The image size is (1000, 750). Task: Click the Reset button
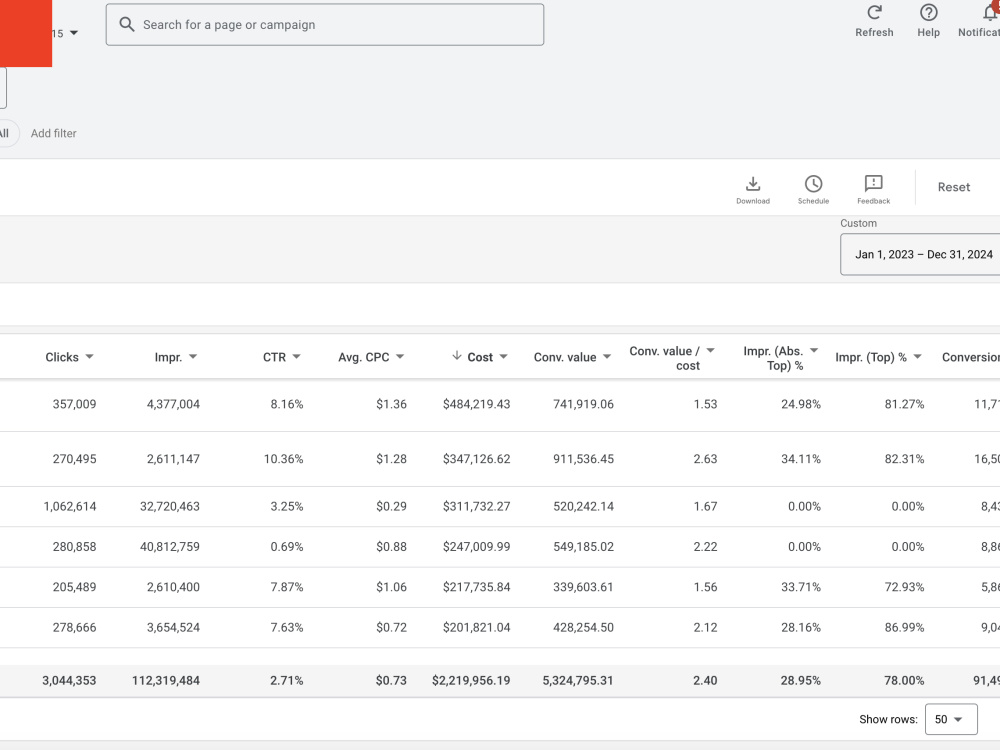953,187
